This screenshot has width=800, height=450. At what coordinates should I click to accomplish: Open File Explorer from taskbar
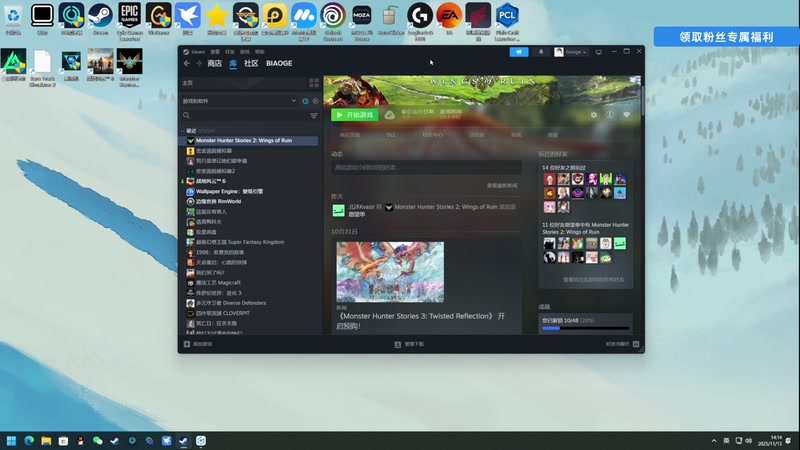point(46,441)
